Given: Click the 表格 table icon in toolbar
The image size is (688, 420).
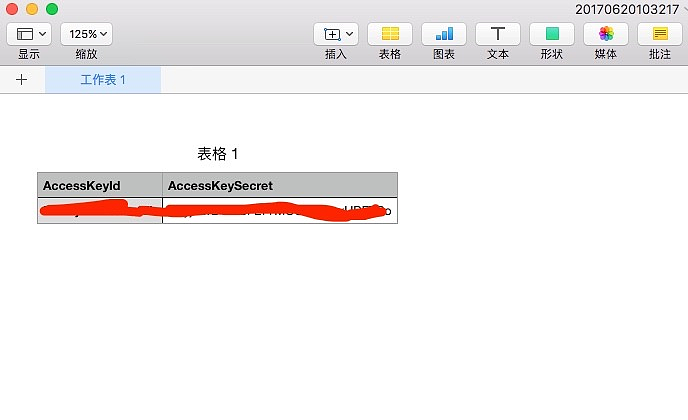Looking at the screenshot, I should pos(390,34).
